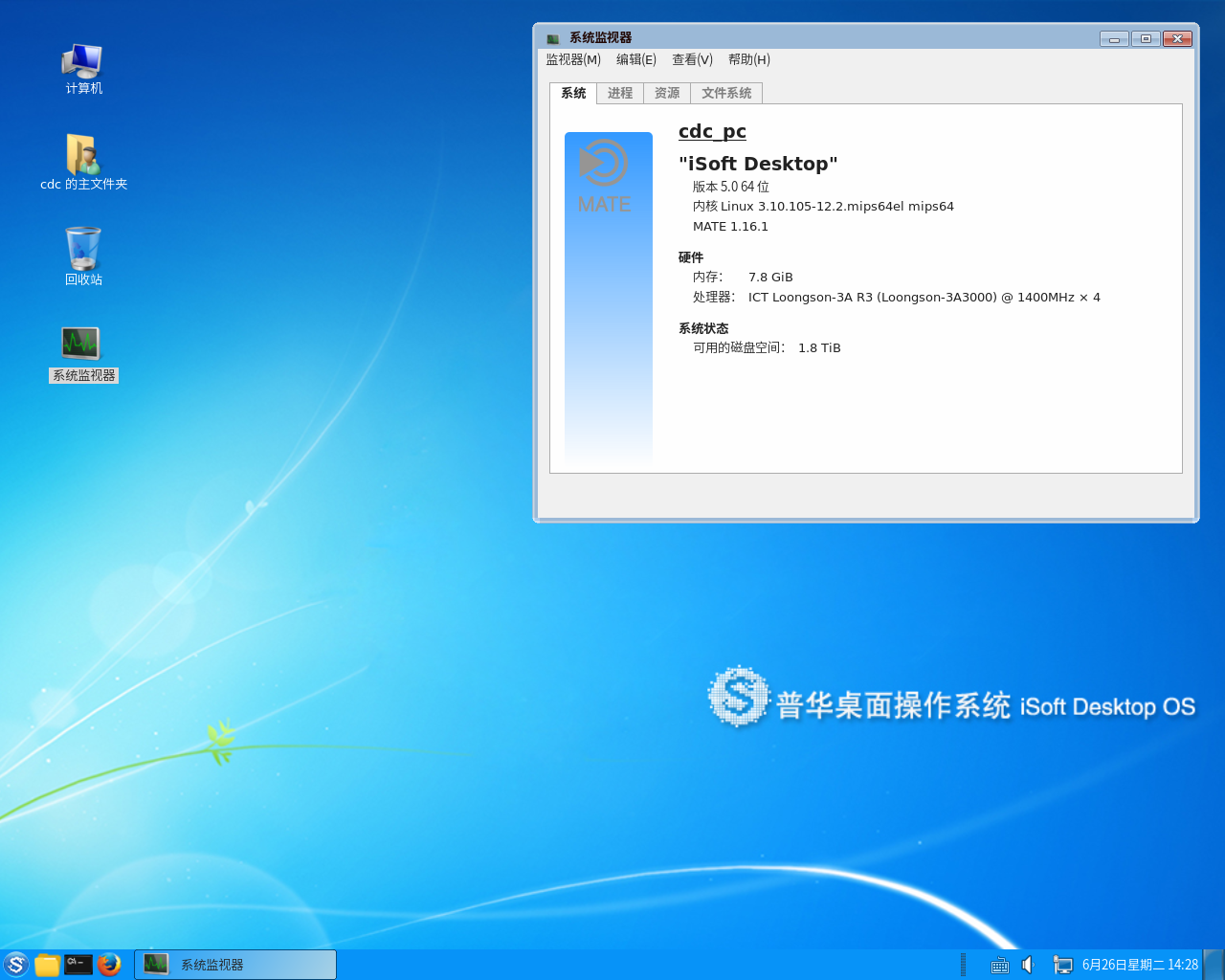
Task: Click the 系统监视器 taskbar window button
Action: [235, 965]
